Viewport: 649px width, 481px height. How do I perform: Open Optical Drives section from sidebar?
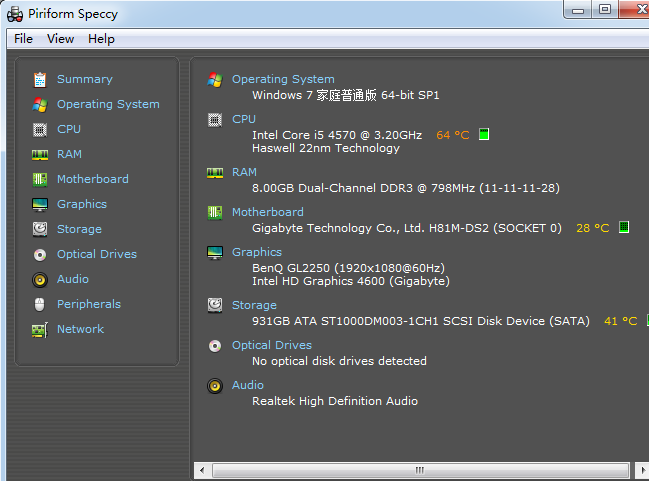pyautogui.click(x=97, y=254)
